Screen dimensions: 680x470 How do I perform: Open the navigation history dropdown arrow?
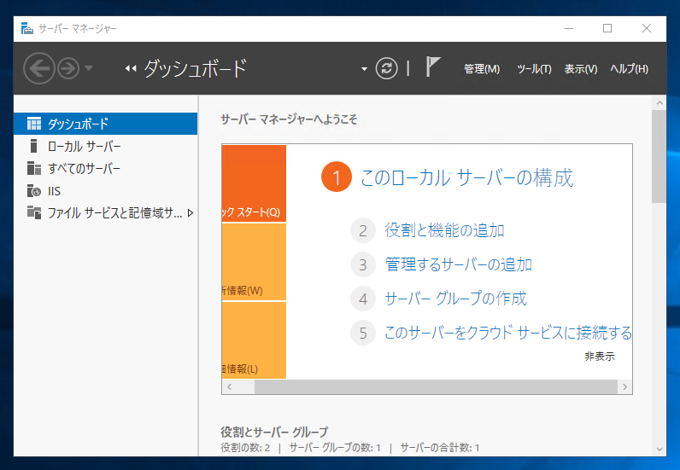coord(89,68)
